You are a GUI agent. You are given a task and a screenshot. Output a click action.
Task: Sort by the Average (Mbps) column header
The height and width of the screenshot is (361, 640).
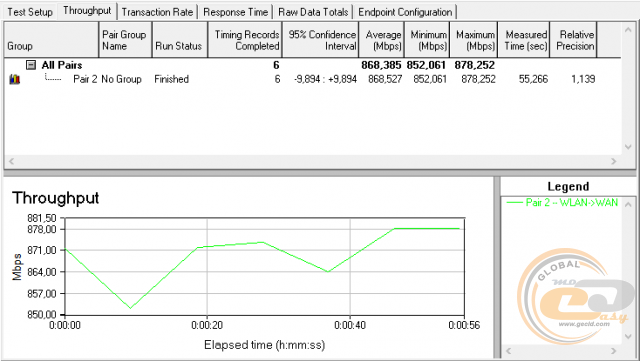(382, 40)
